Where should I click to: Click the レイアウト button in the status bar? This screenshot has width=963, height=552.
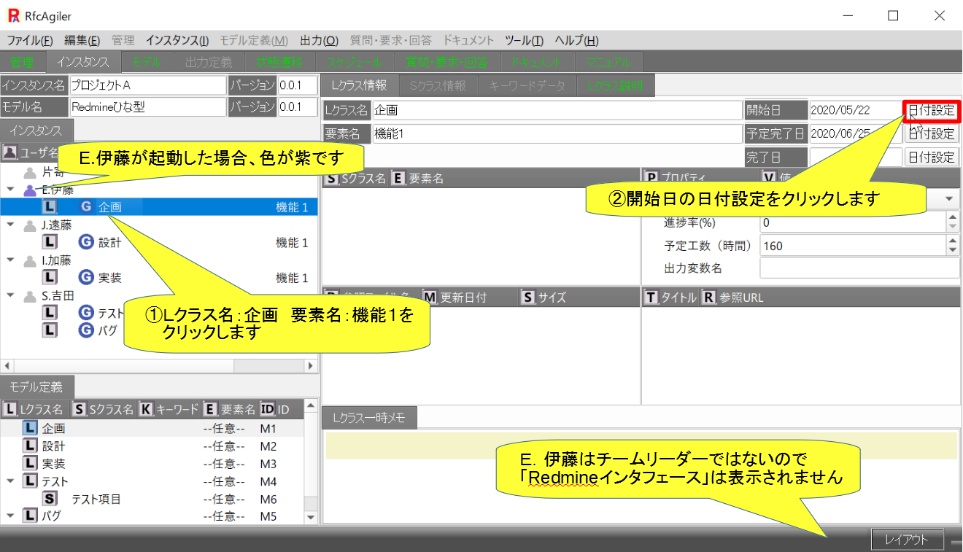click(x=906, y=540)
